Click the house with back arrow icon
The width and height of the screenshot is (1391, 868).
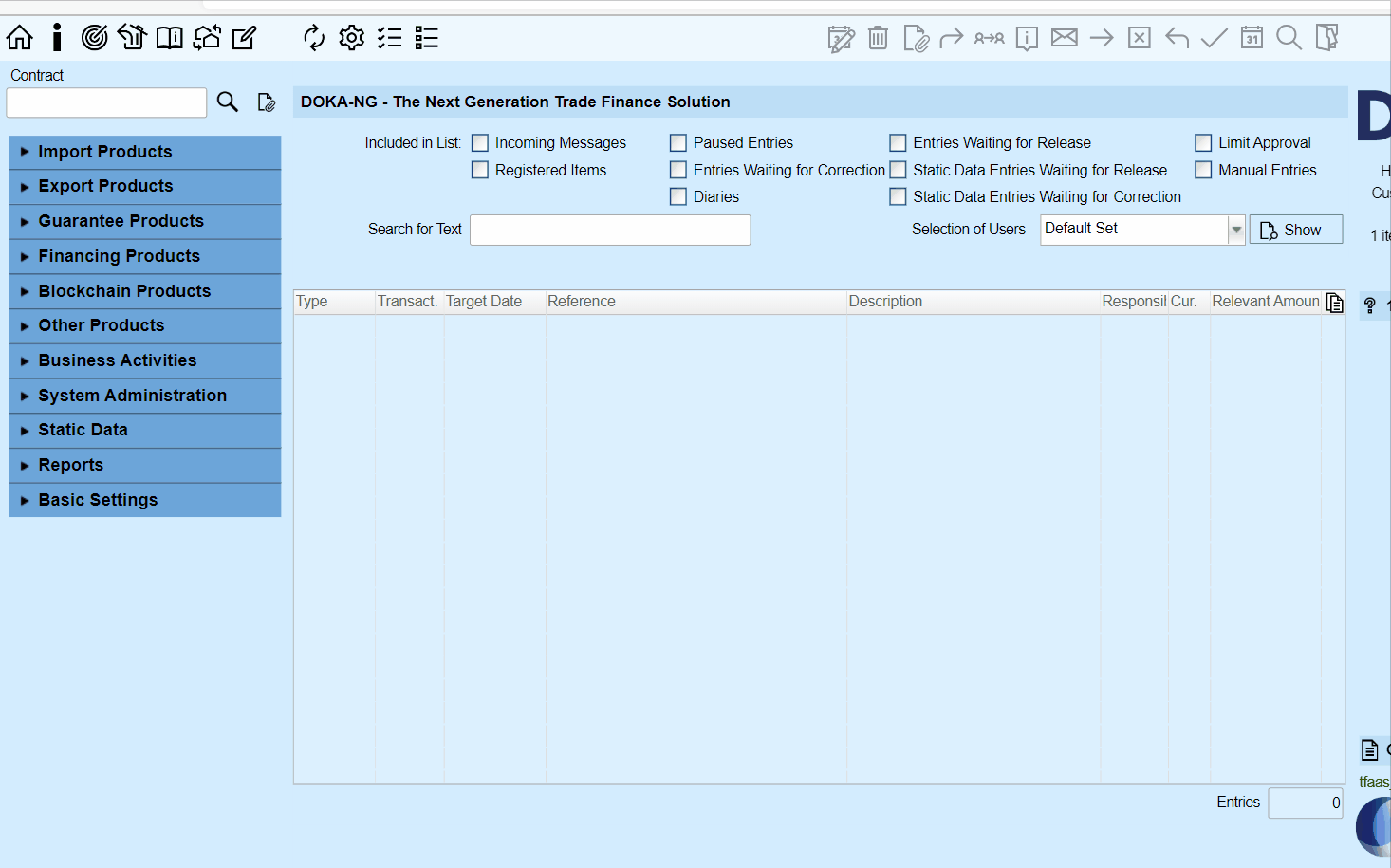[x=132, y=38]
